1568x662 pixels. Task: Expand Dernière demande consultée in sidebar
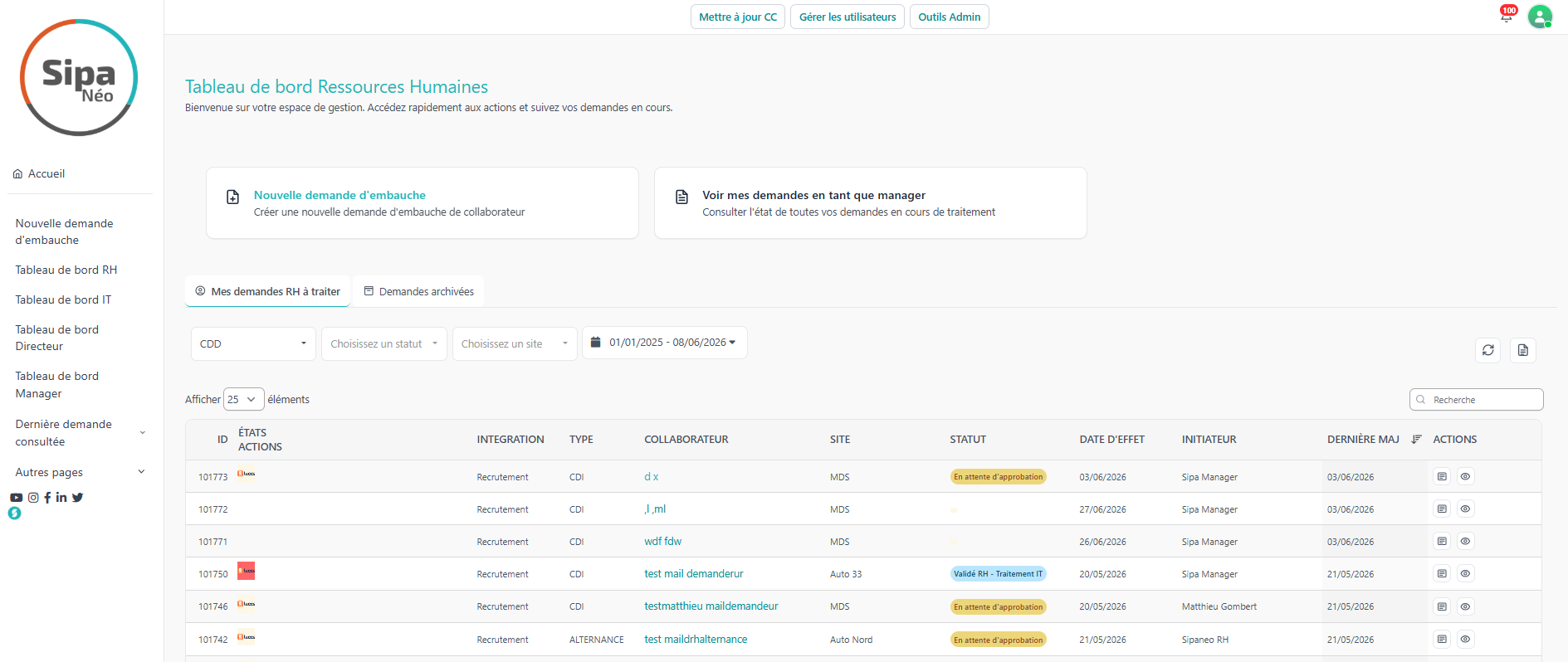pos(80,433)
